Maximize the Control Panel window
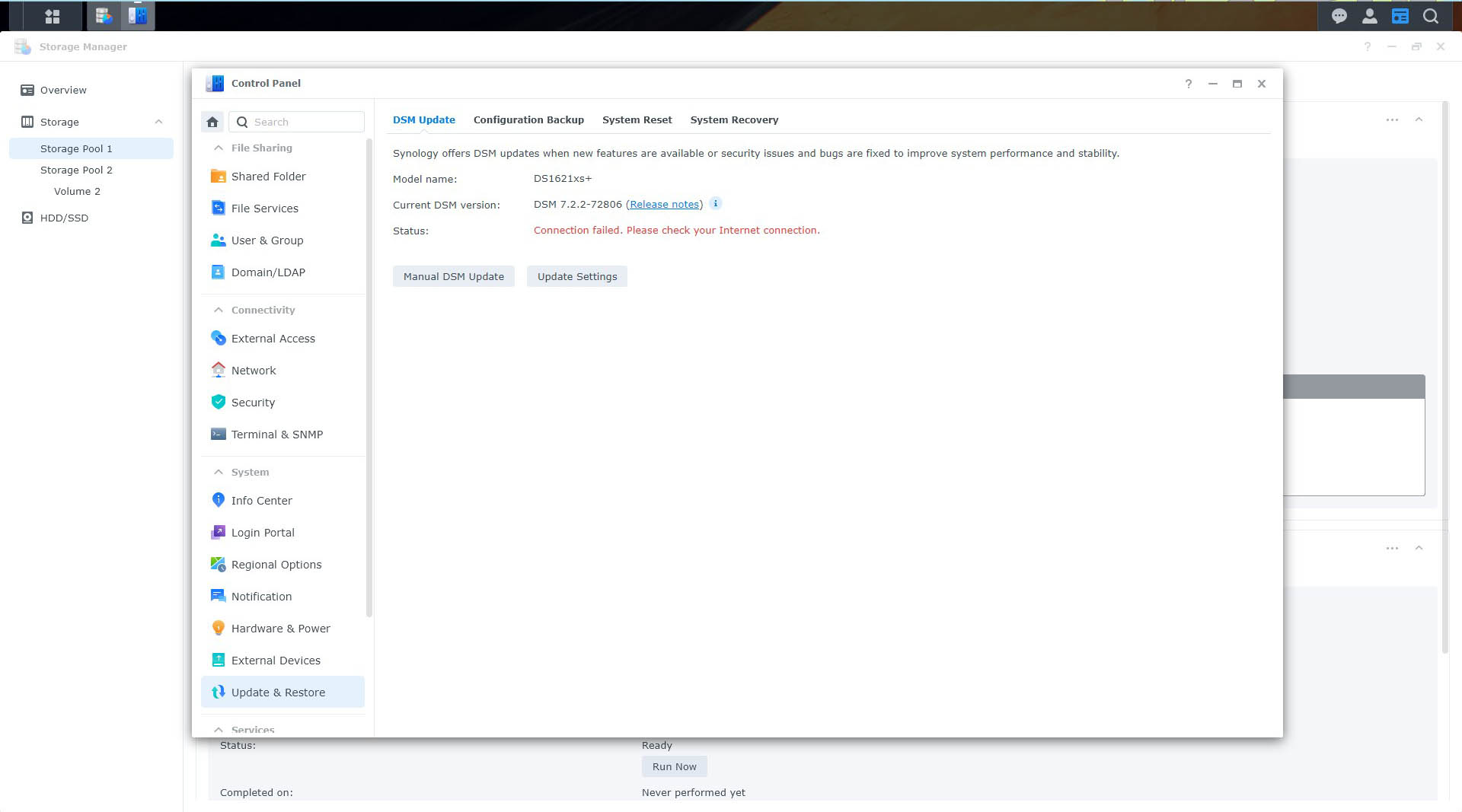1462x812 pixels. [1237, 84]
